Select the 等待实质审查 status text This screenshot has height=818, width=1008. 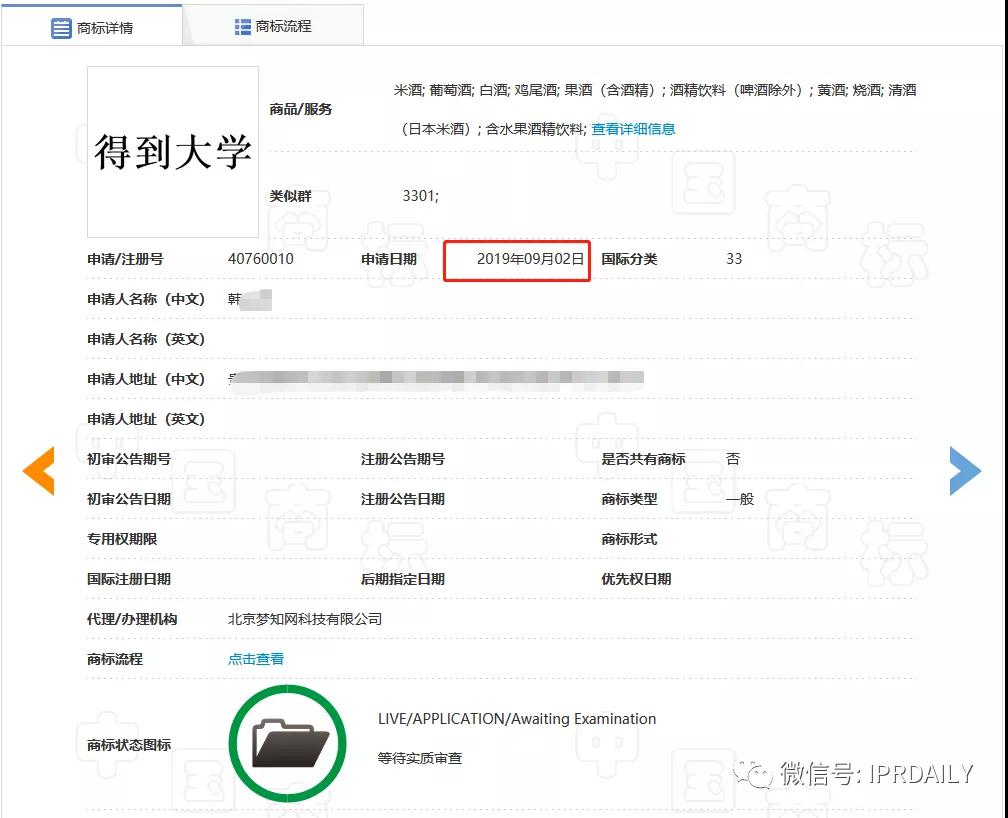(420, 758)
